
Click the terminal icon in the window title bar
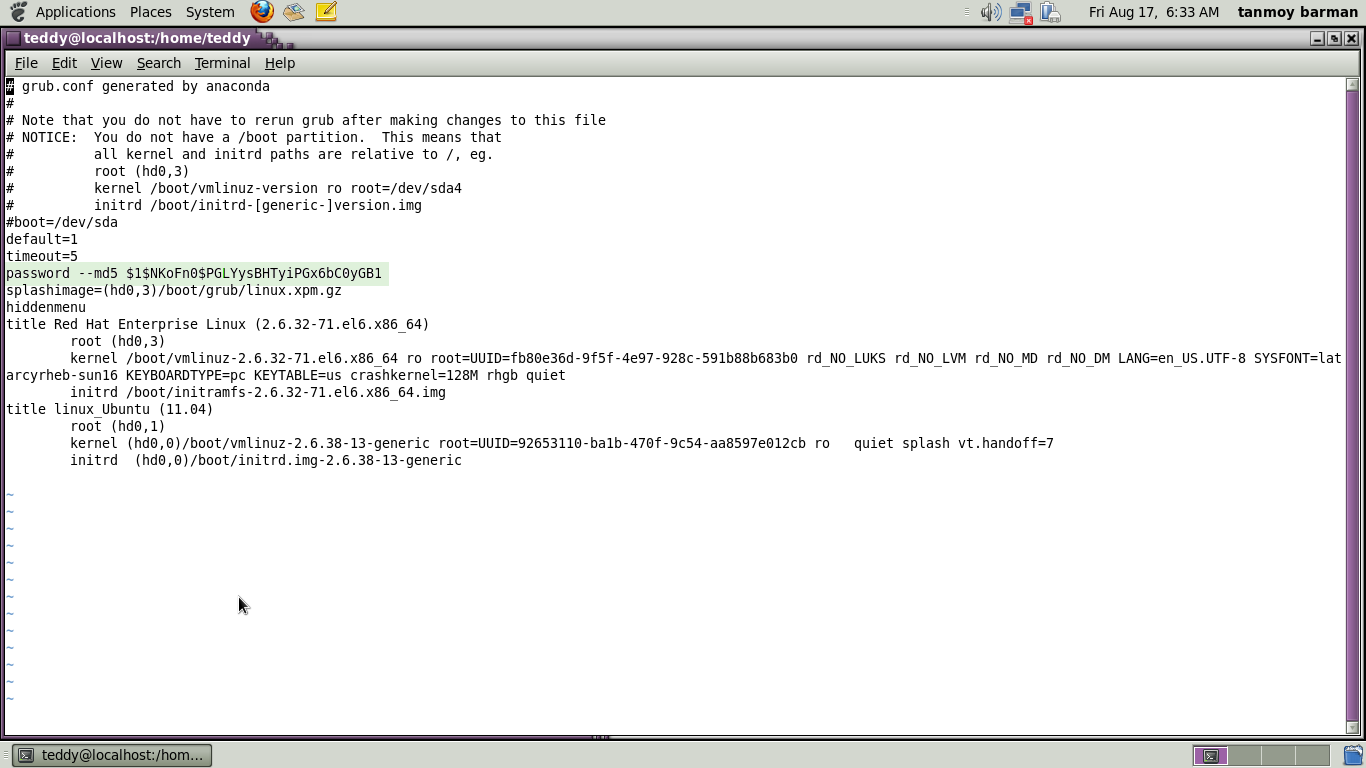point(11,38)
